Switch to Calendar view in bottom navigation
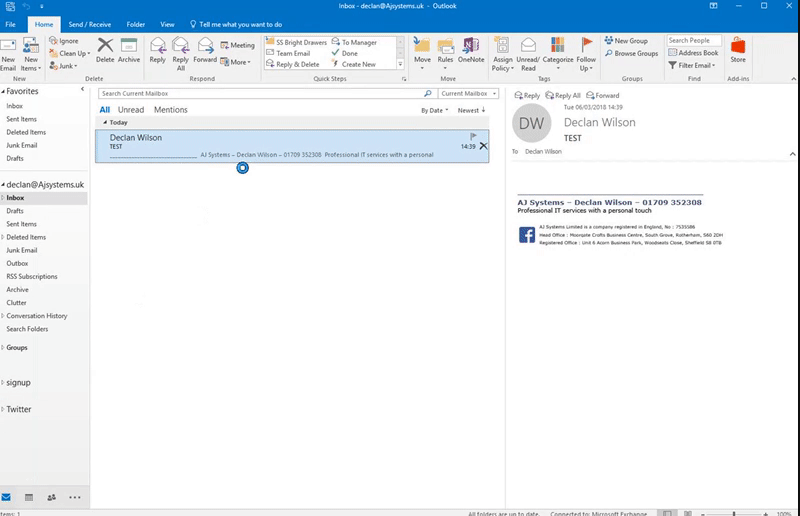 point(28,497)
